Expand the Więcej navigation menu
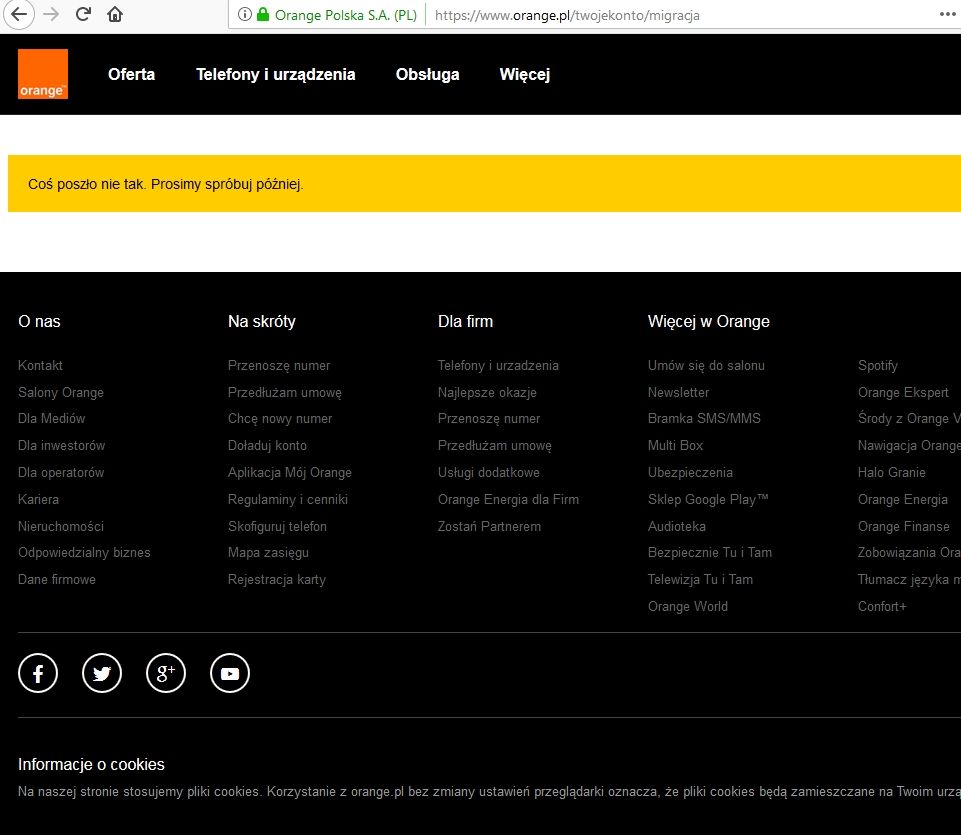Screen dimensions: 961x835 (x=524, y=74)
